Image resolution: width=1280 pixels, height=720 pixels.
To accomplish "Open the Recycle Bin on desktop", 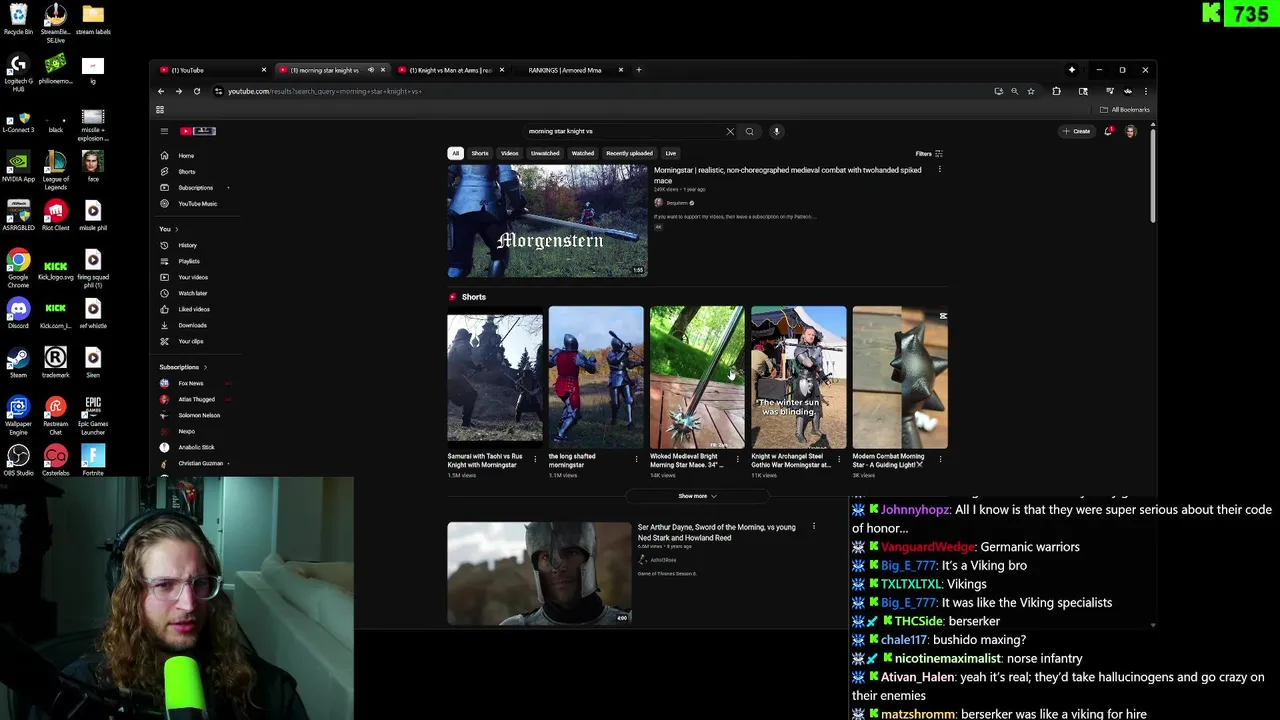I will (x=18, y=19).
